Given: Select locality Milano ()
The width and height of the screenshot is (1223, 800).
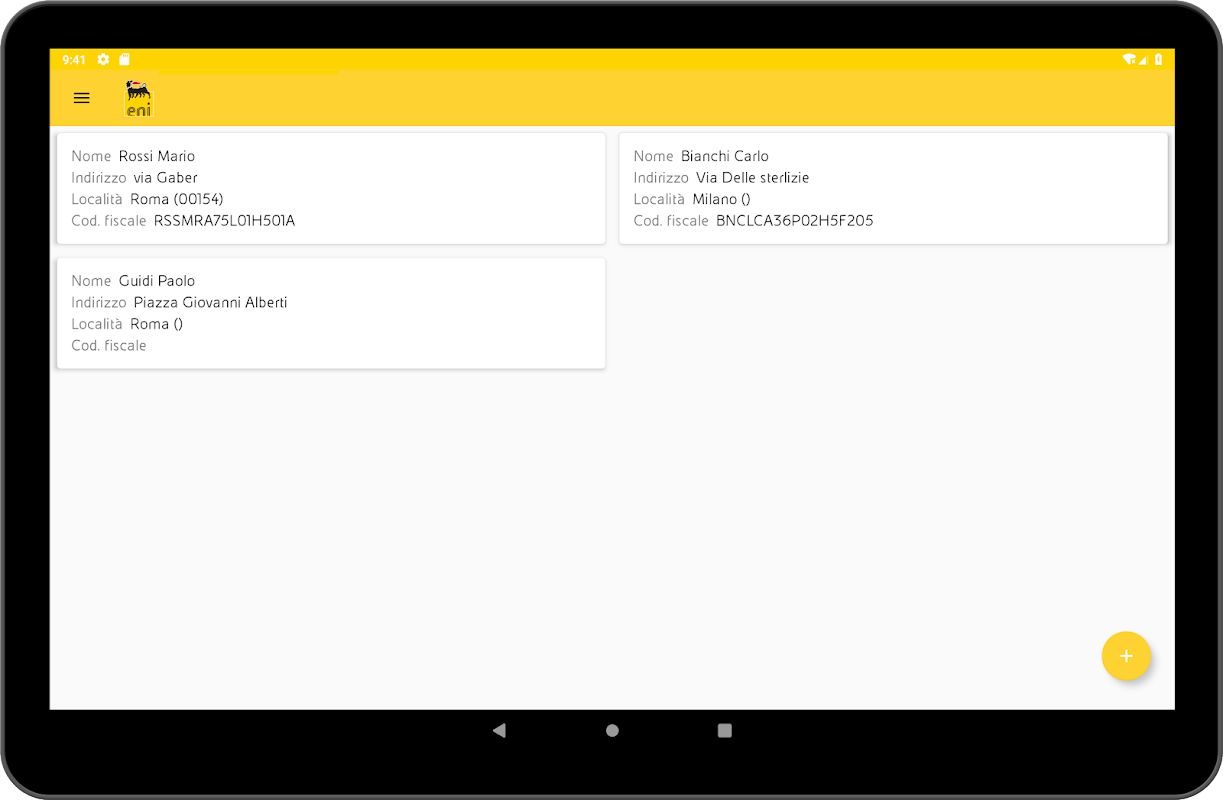Looking at the screenshot, I should coord(722,199).
